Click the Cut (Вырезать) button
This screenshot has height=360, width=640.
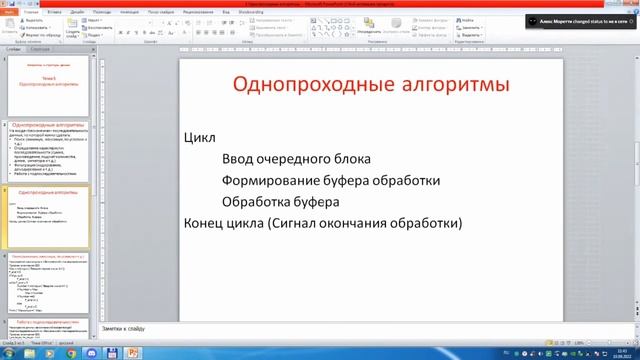coord(31,20)
